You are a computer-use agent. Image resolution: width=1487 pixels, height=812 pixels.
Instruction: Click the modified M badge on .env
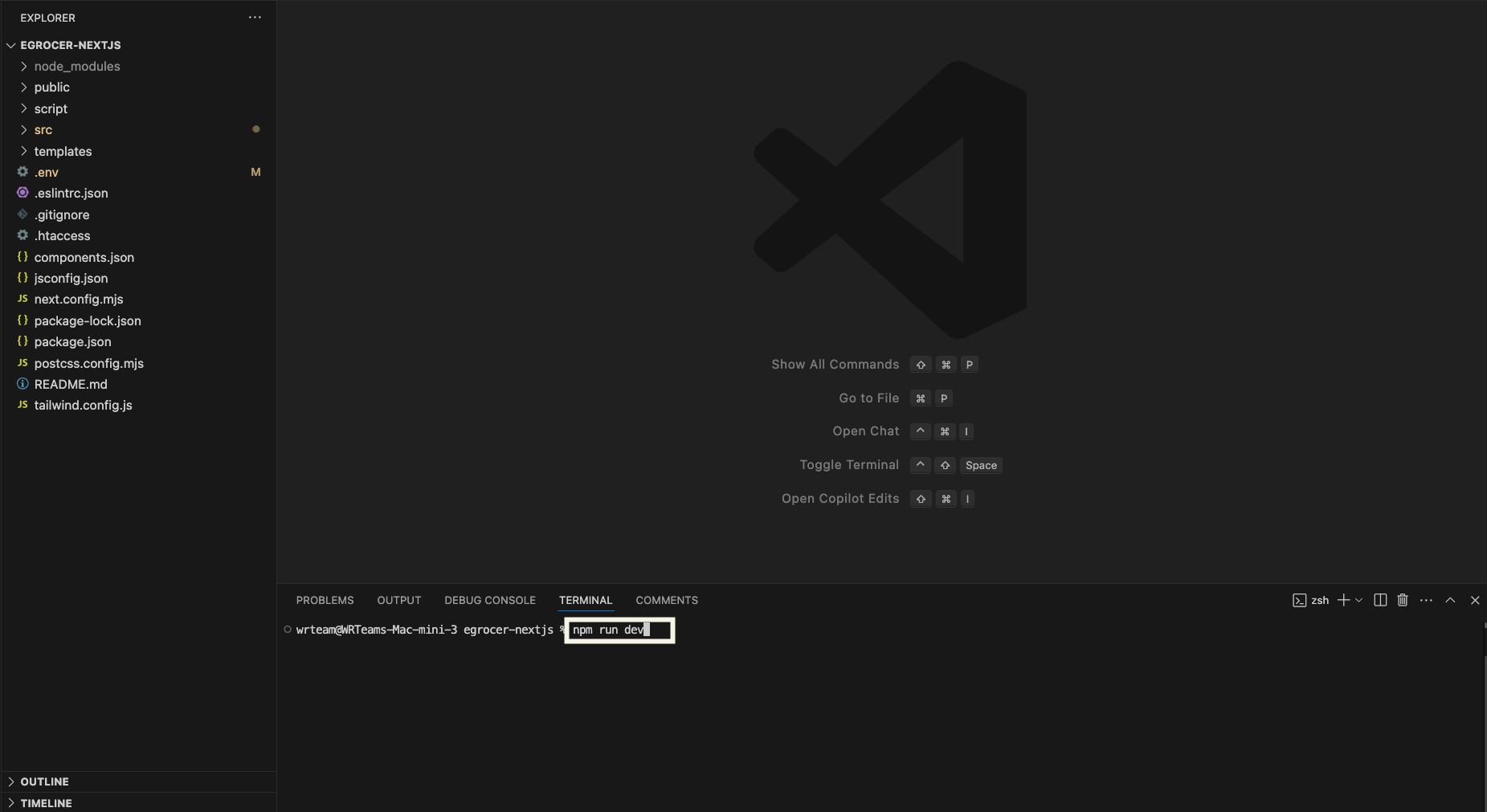(255, 172)
